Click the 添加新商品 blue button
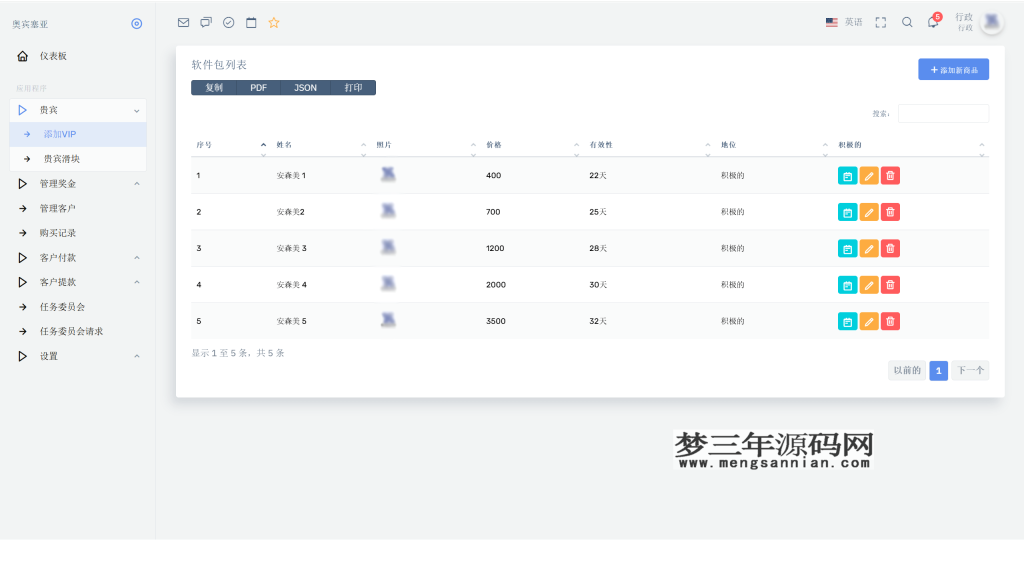 (x=953, y=69)
